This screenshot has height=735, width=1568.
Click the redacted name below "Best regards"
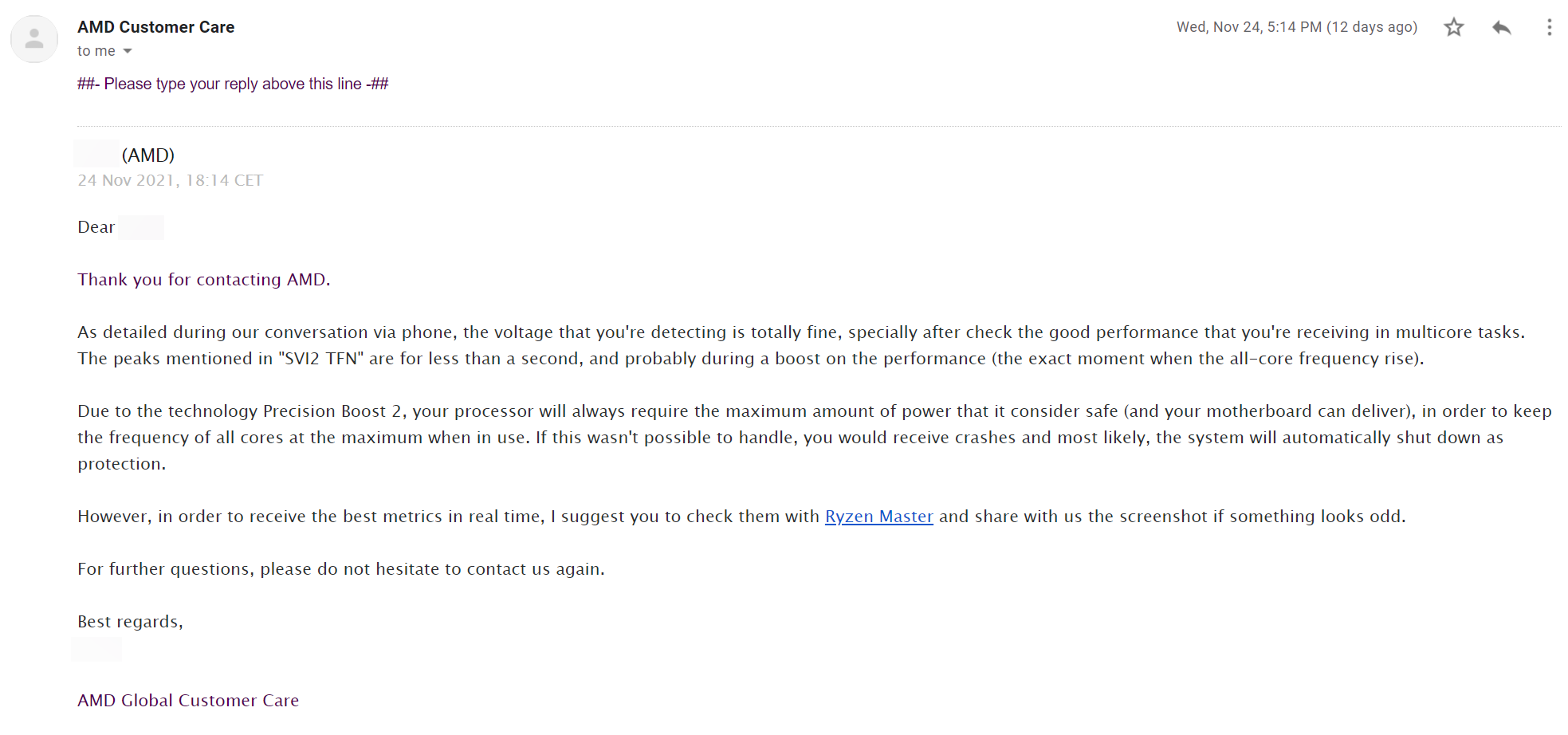(x=96, y=649)
